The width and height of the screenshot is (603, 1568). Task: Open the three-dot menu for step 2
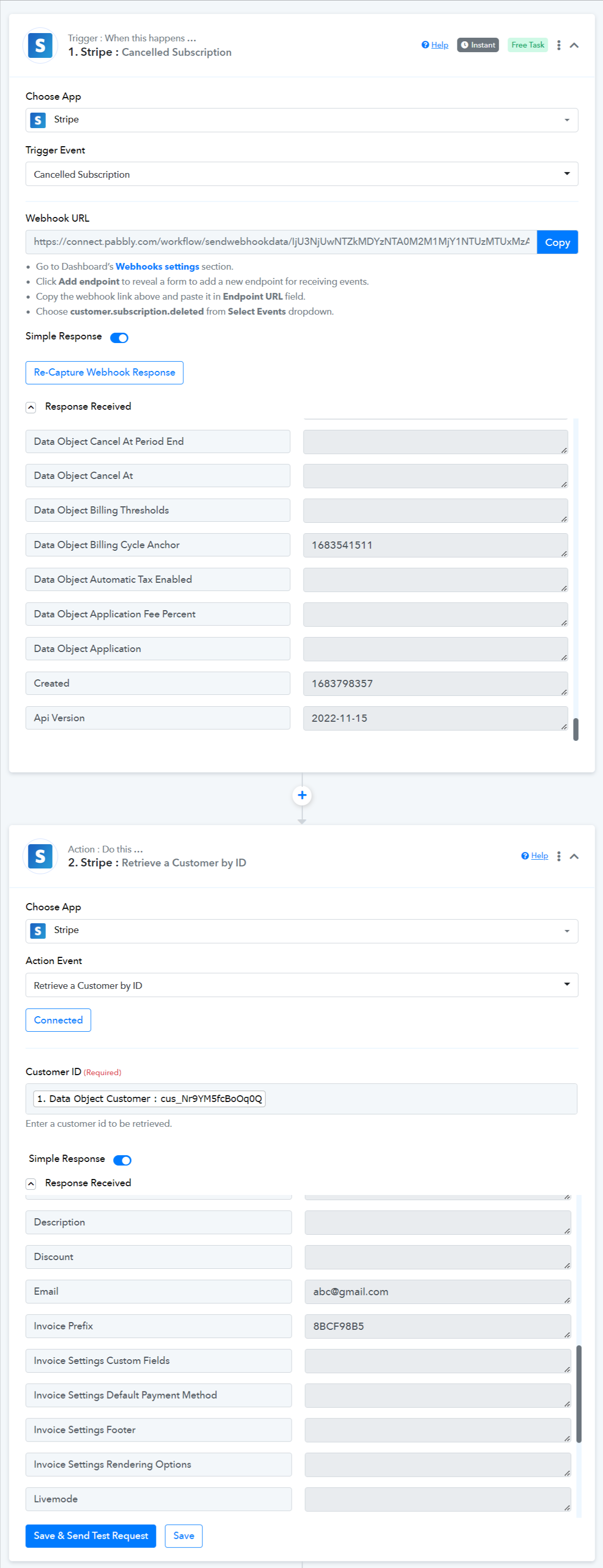point(559,856)
